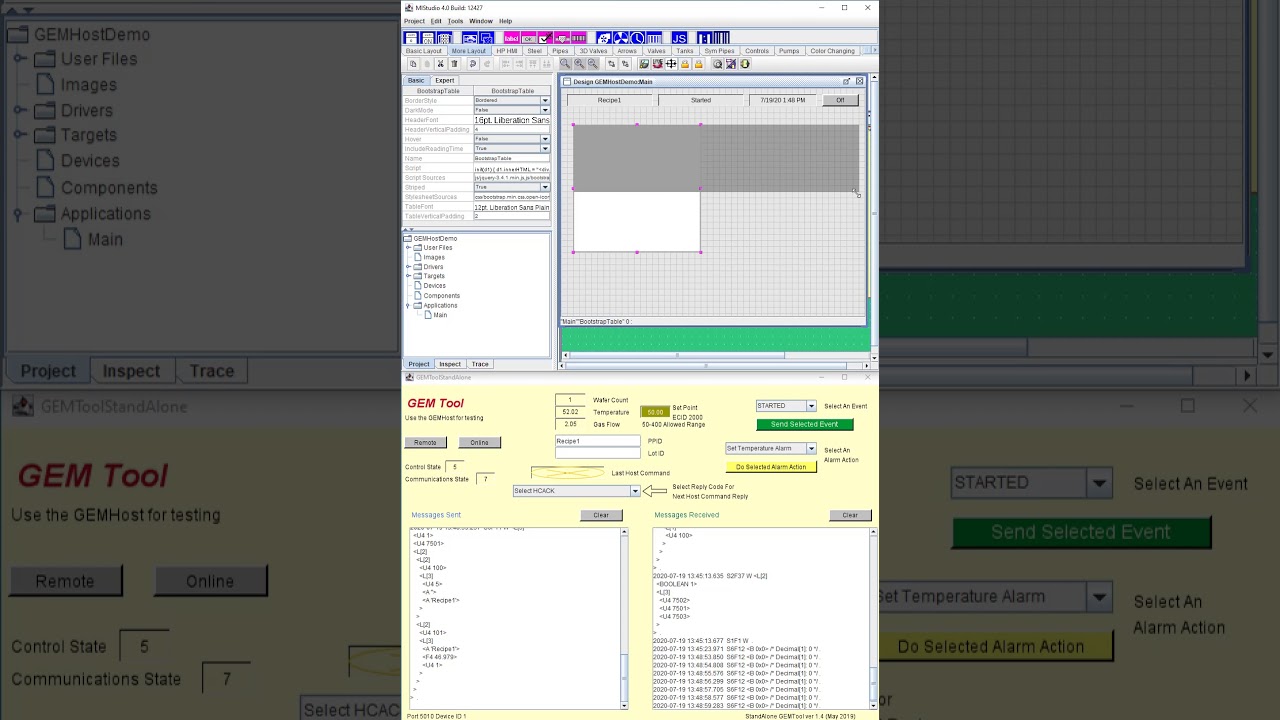Image resolution: width=1280 pixels, height=720 pixels.
Task: Pick the pink checkbox component icon
Action: coord(545,38)
